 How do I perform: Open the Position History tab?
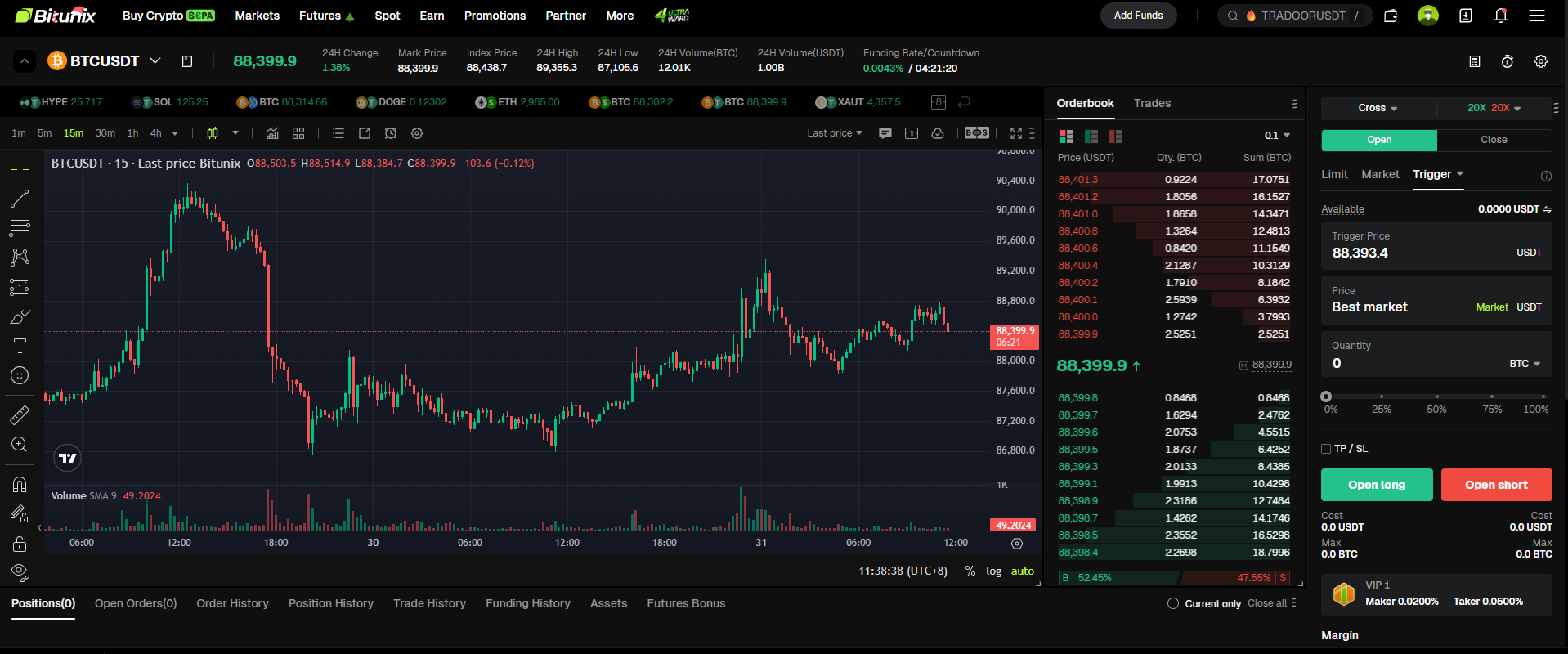(331, 603)
